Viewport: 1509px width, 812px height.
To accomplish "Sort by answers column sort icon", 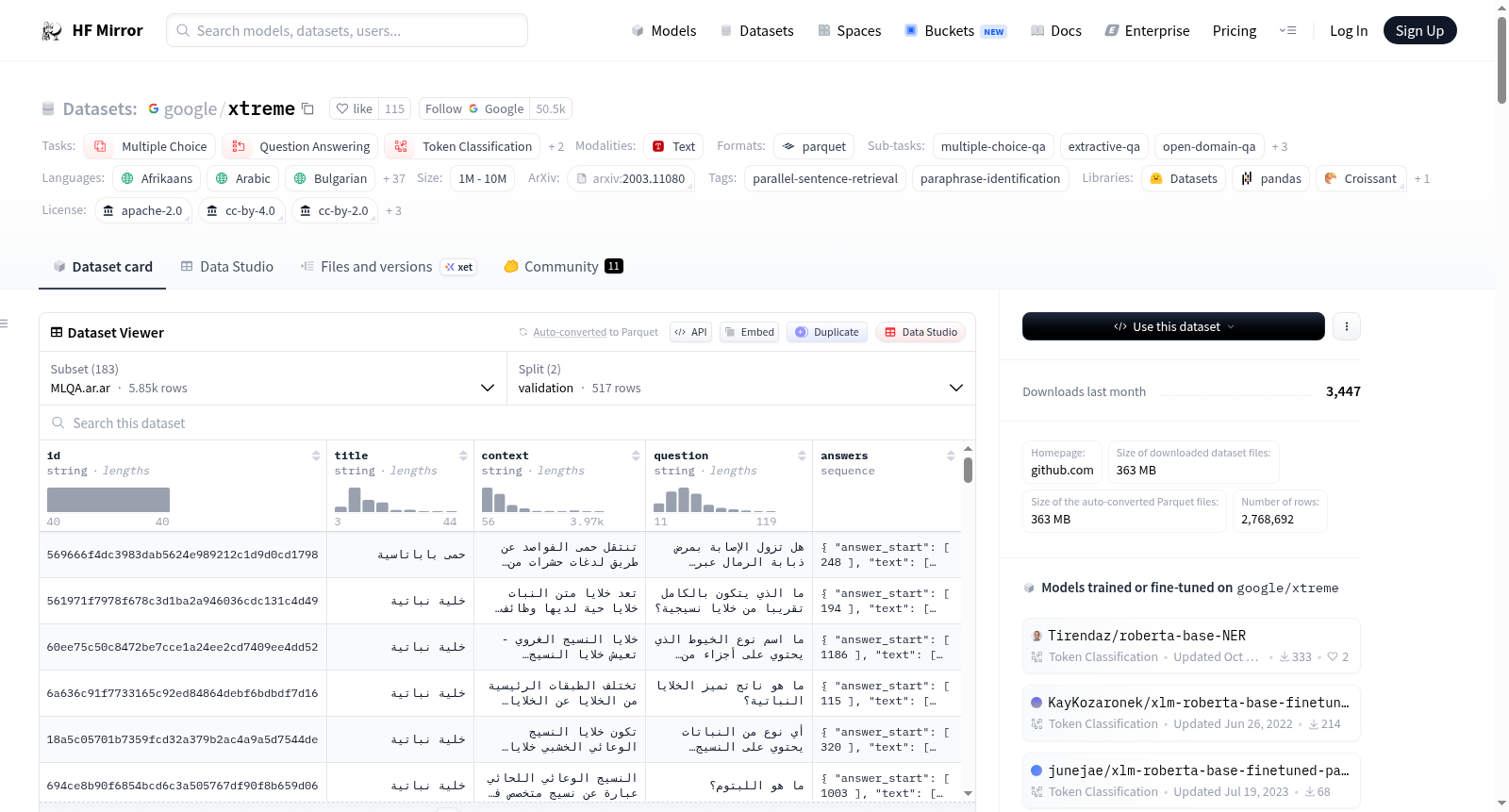I will [x=951, y=456].
